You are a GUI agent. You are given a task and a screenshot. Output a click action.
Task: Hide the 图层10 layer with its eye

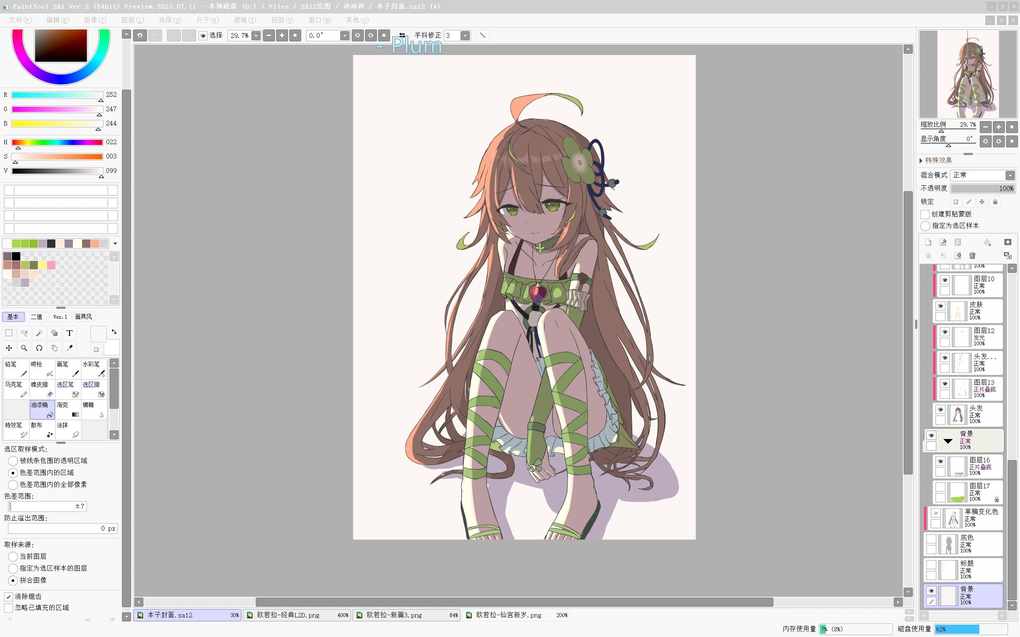coord(945,280)
